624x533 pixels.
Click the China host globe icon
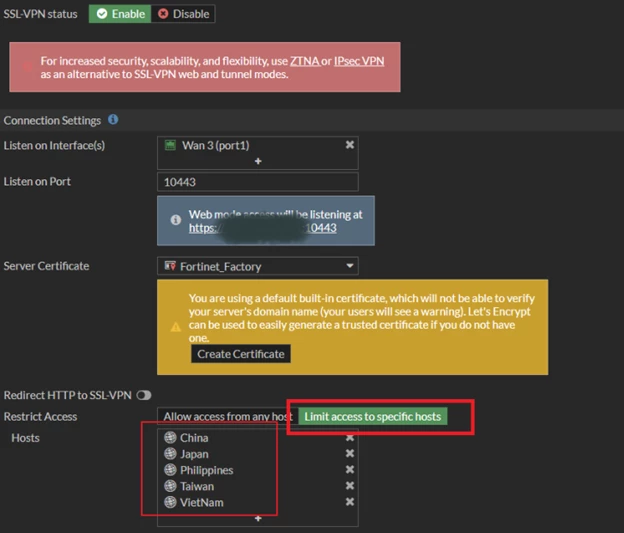(170, 437)
